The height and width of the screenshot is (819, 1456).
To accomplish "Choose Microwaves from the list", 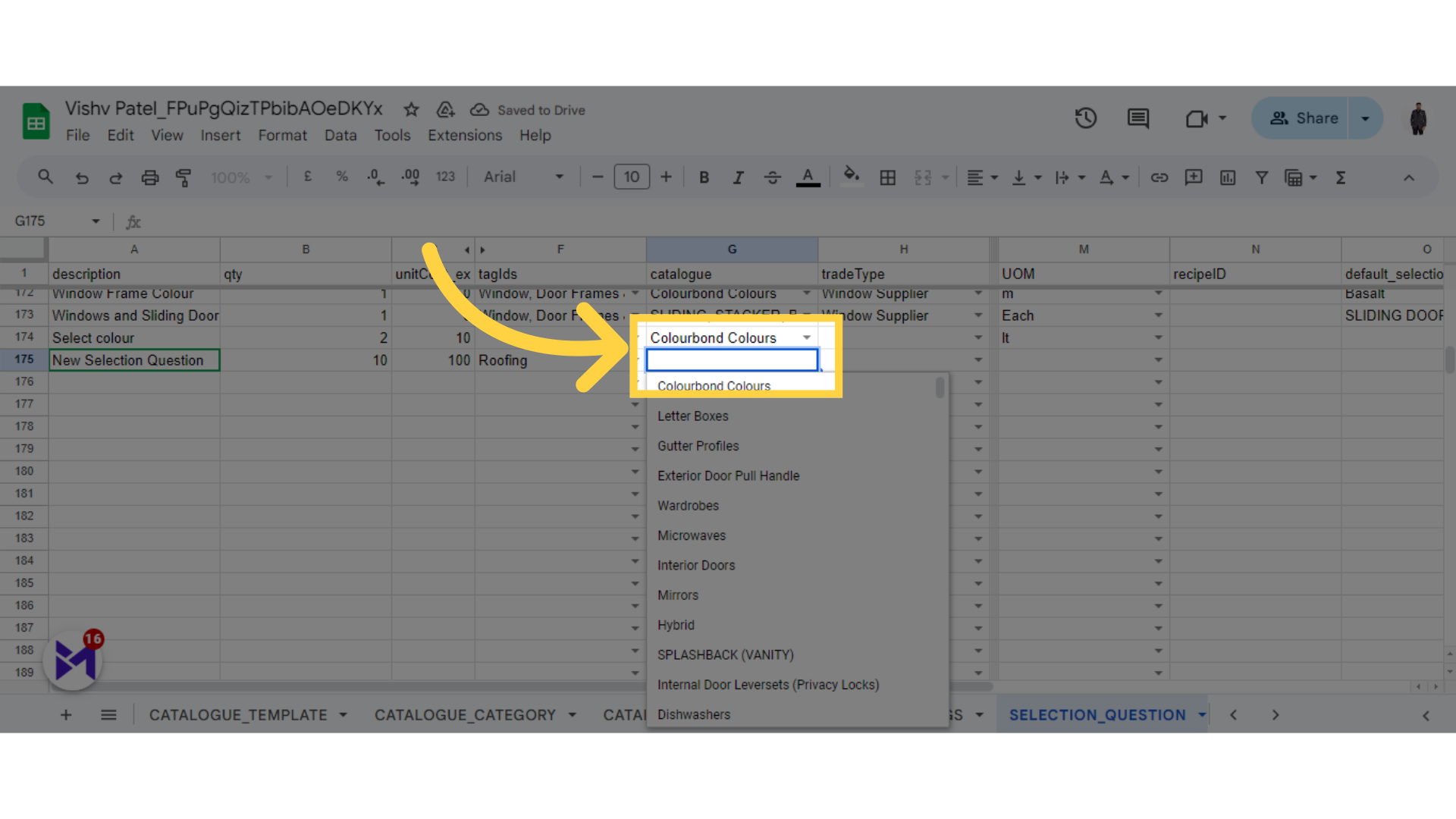I will [692, 535].
